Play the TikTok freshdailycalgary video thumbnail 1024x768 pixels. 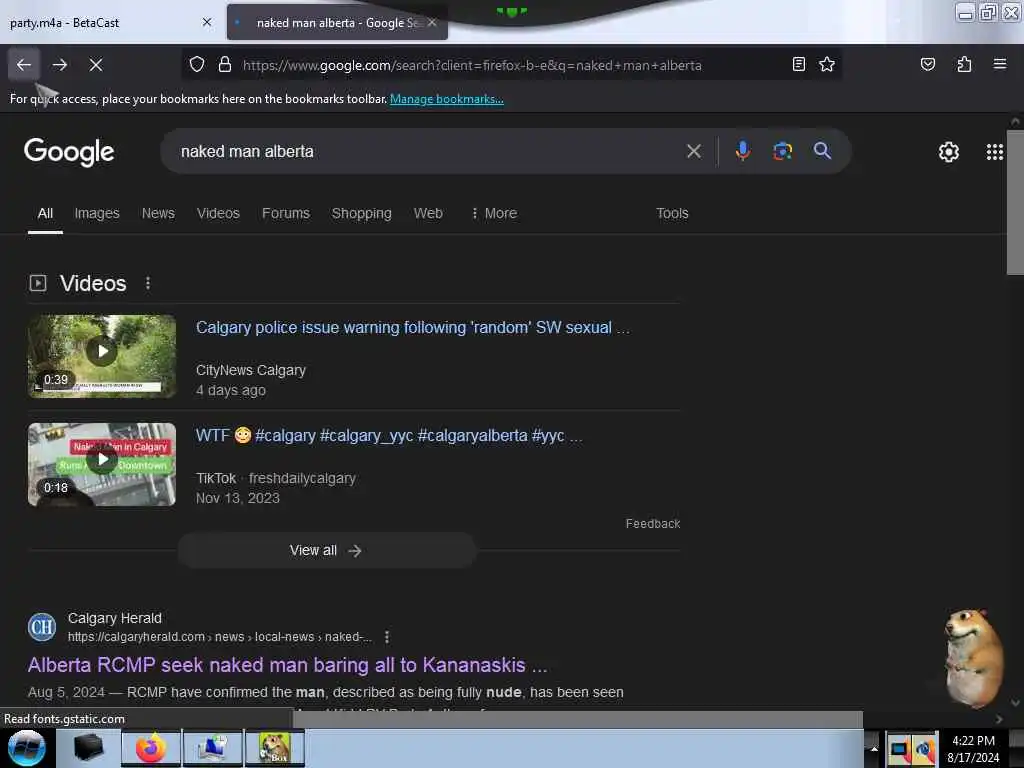102,464
